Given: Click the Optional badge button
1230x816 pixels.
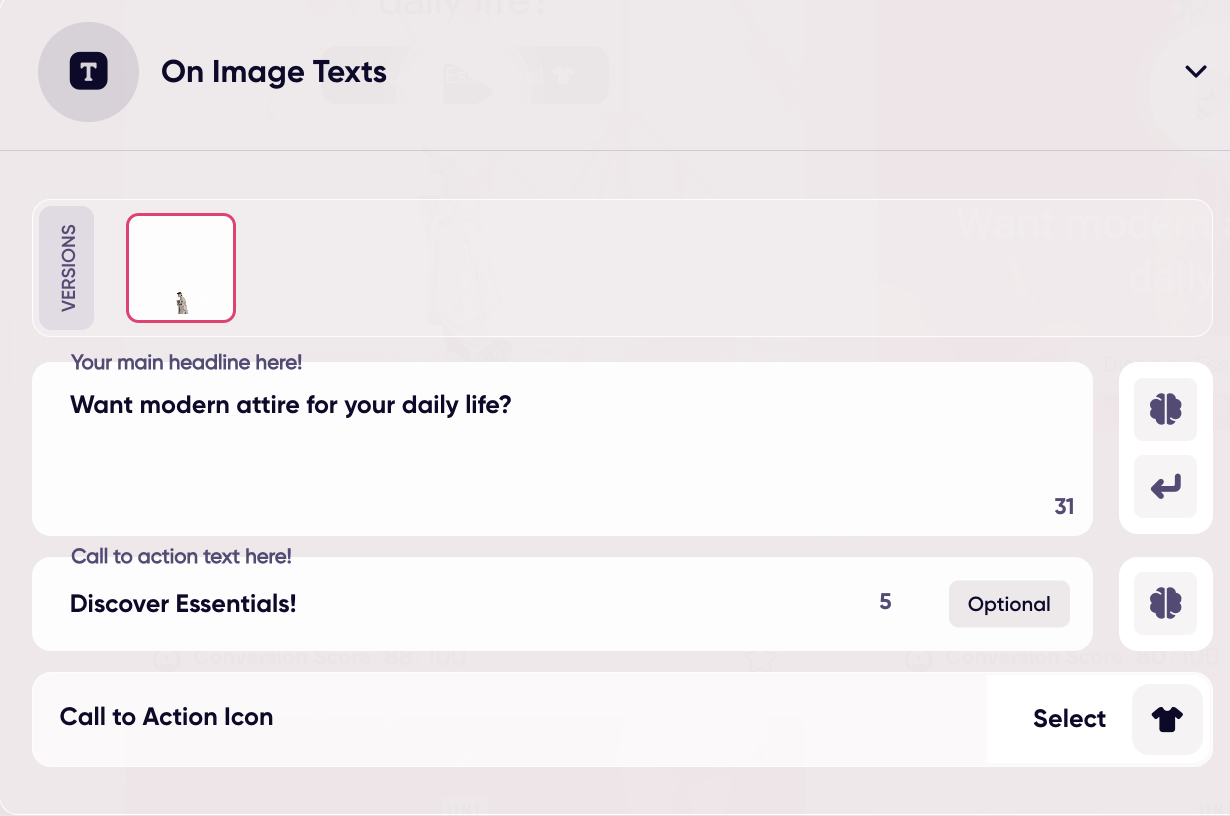Looking at the screenshot, I should [x=1009, y=604].
